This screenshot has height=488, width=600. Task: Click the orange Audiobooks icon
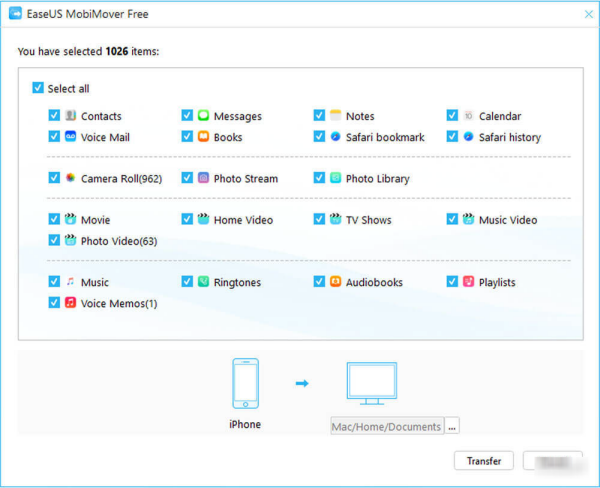coord(336,282)
